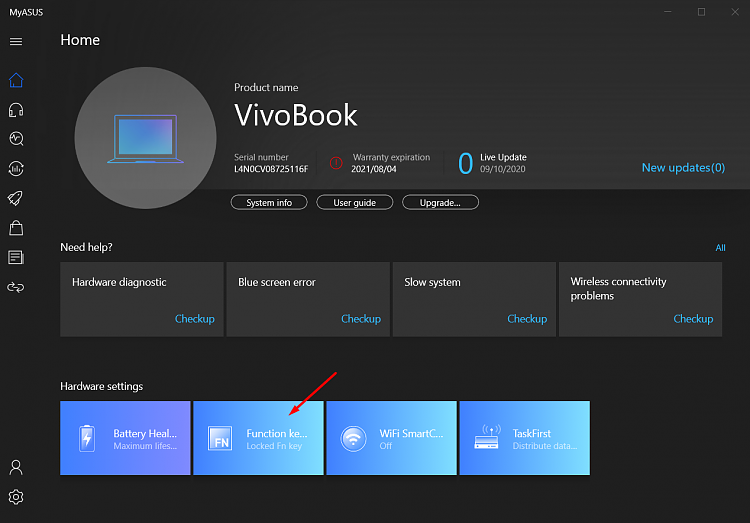Open the hamburger navigation menu
Viewport: 750px width, 523px height.
click(x=16, y=42)
